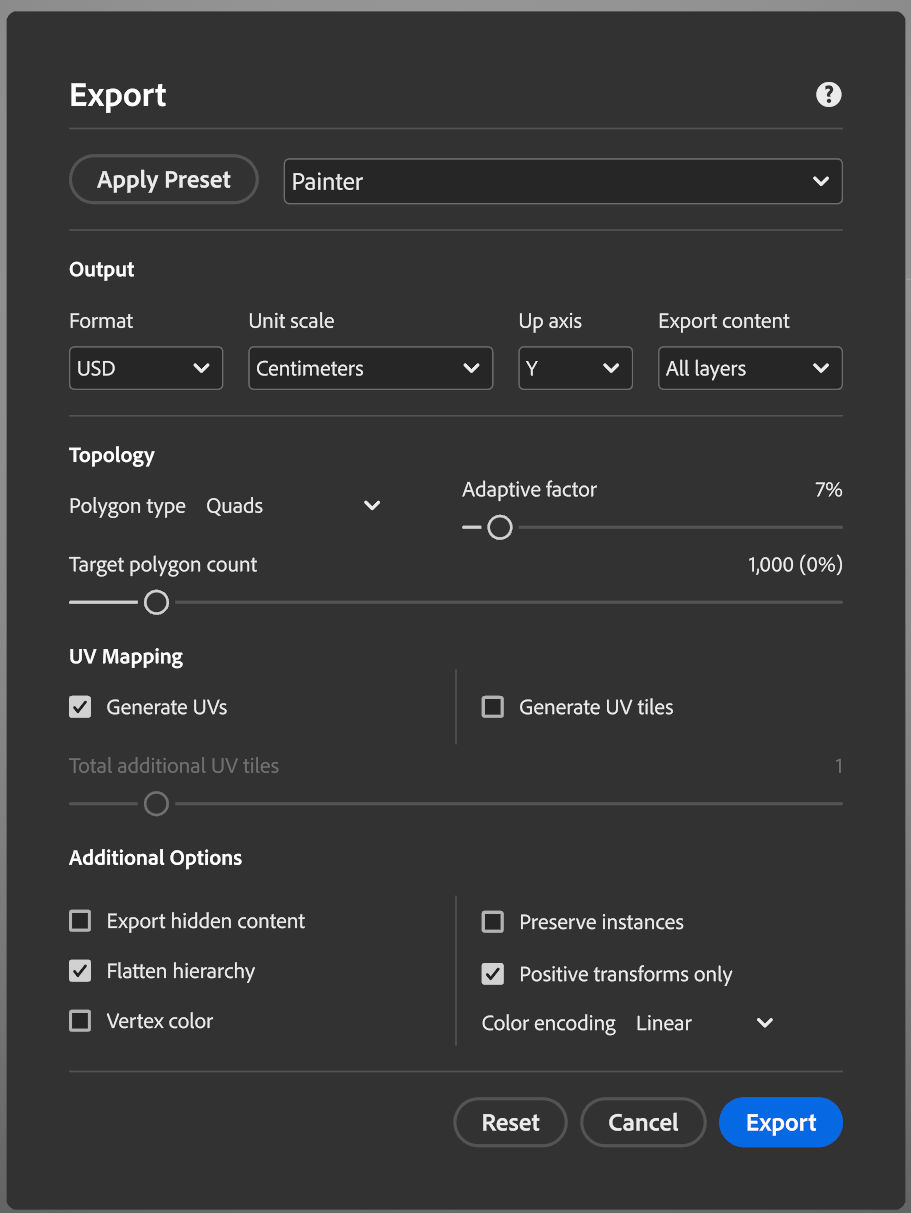The width and height of the screenshot is (911, 1213).
Task: Uncheck Flatten hierarchy option
Action: (x=80, y=971)
